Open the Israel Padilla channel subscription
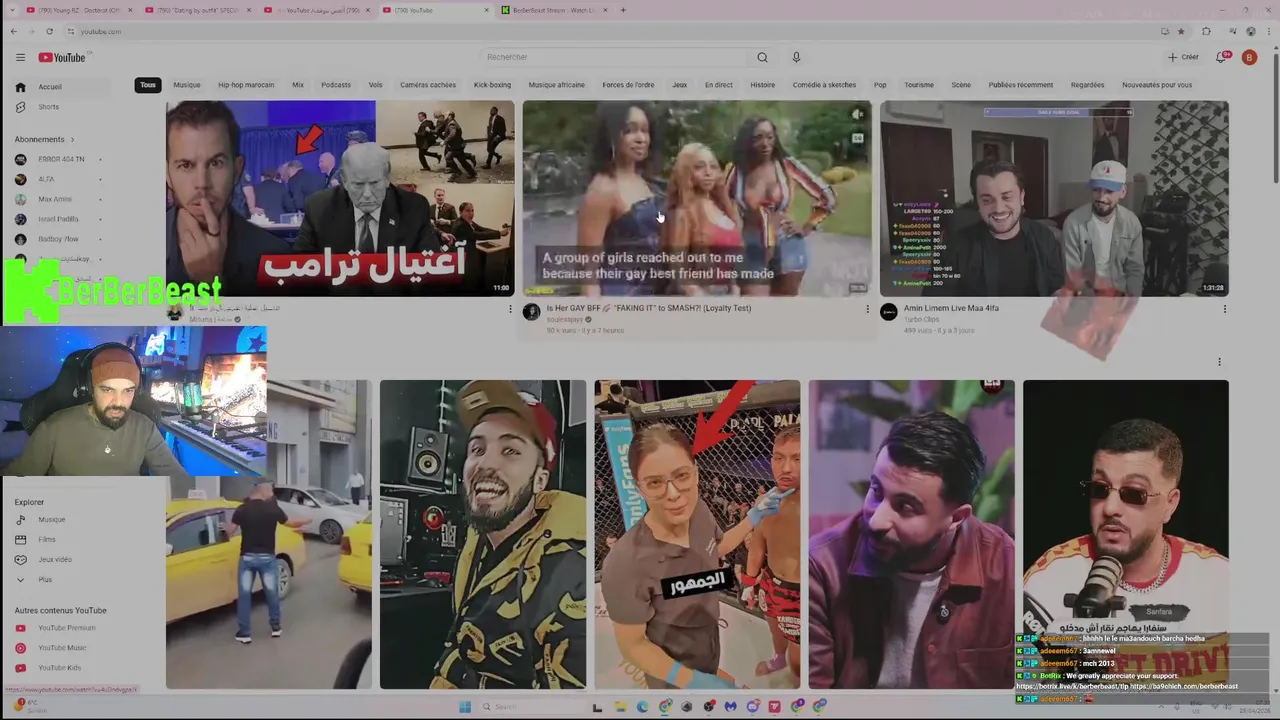The image size is (1280, 720). (60, 219)
